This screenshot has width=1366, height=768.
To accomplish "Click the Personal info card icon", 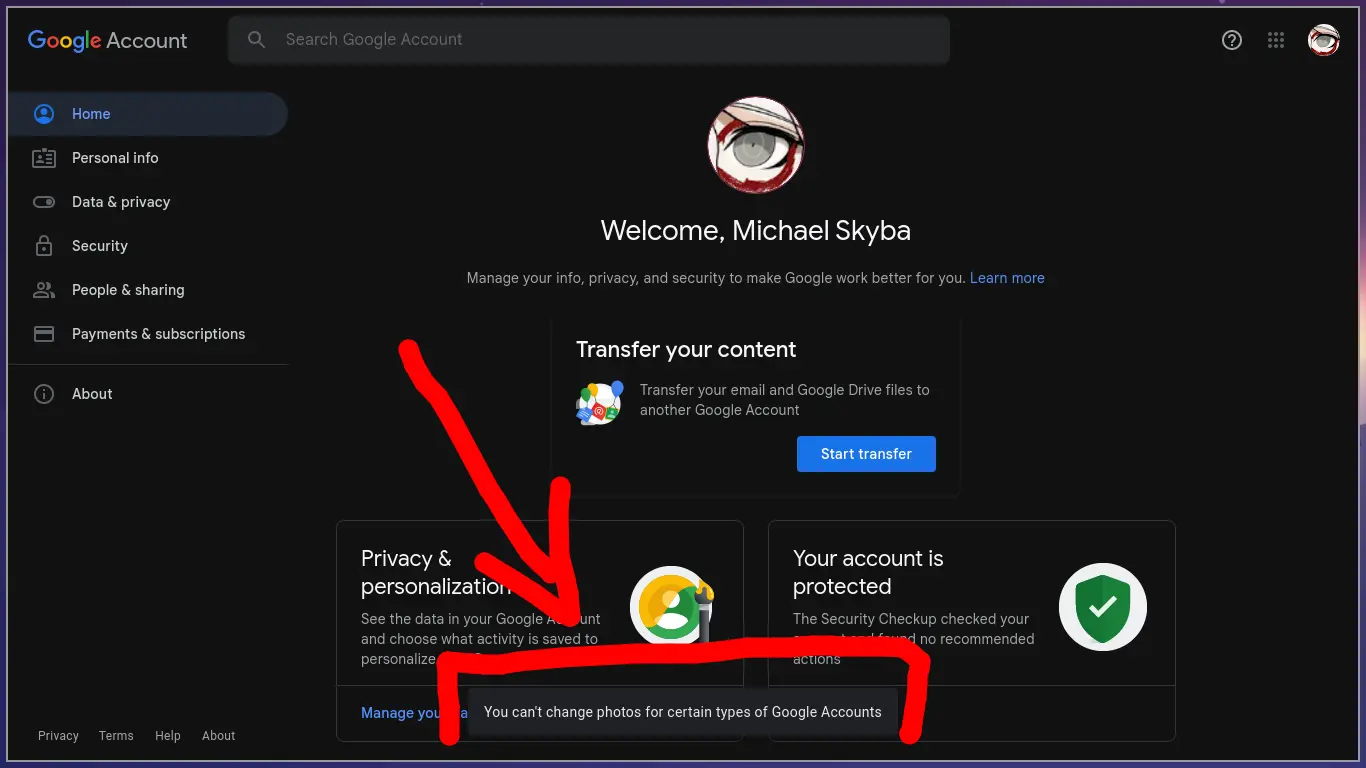I will (44, 158).
